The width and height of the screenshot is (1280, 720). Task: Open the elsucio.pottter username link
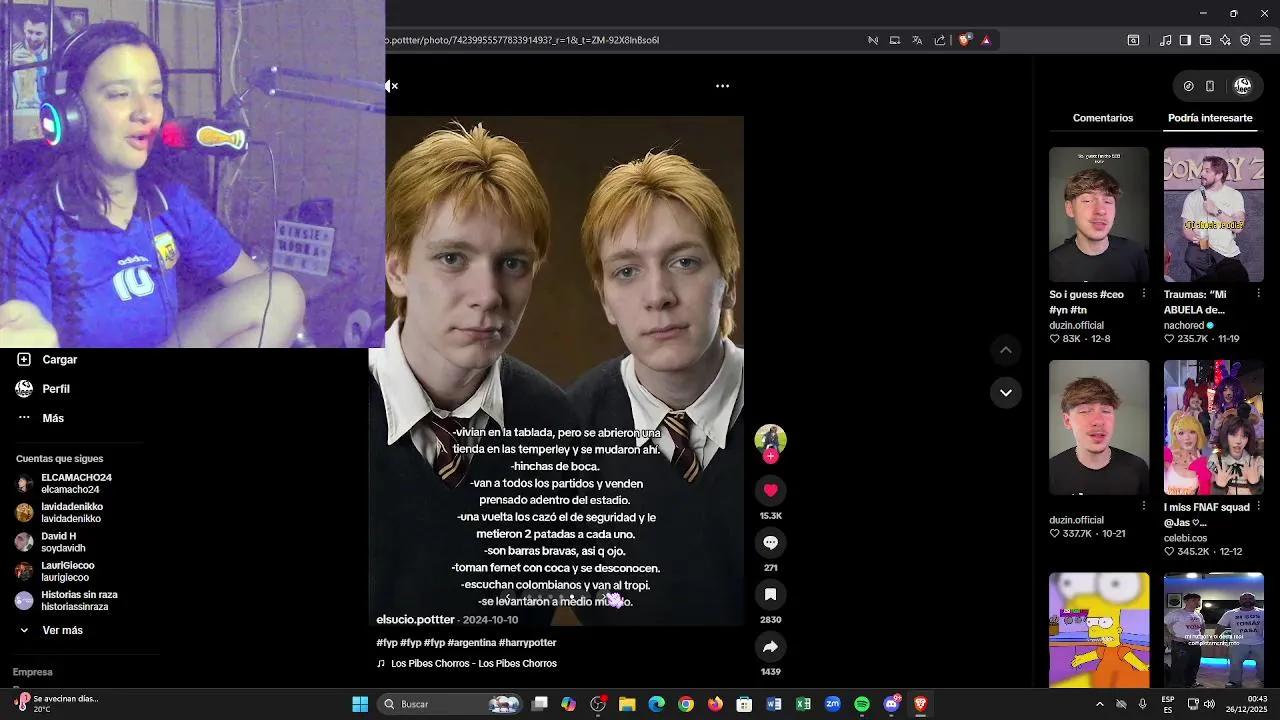click(x=415, y=620)
